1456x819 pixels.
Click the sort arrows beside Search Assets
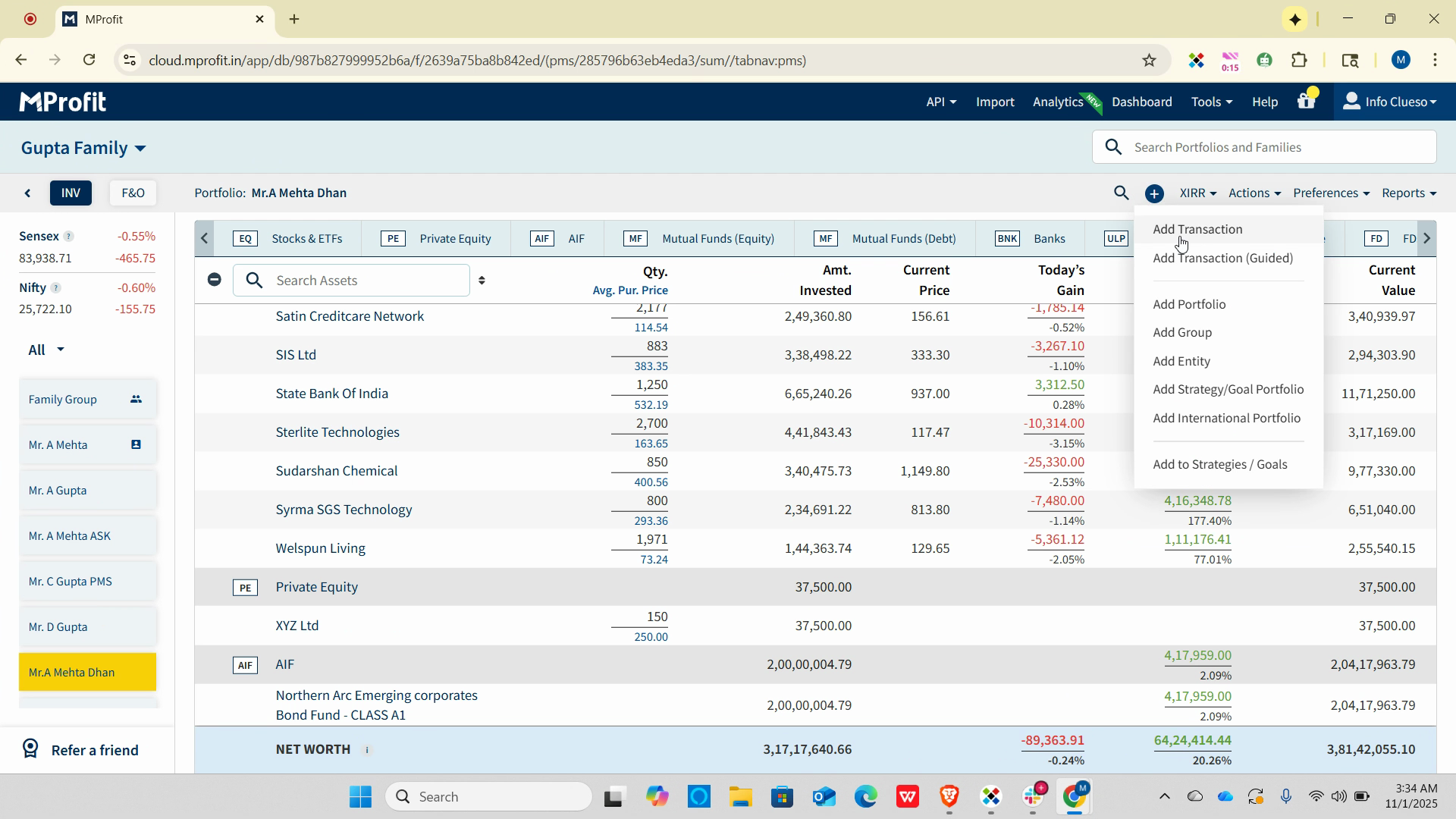pos(482,281)
